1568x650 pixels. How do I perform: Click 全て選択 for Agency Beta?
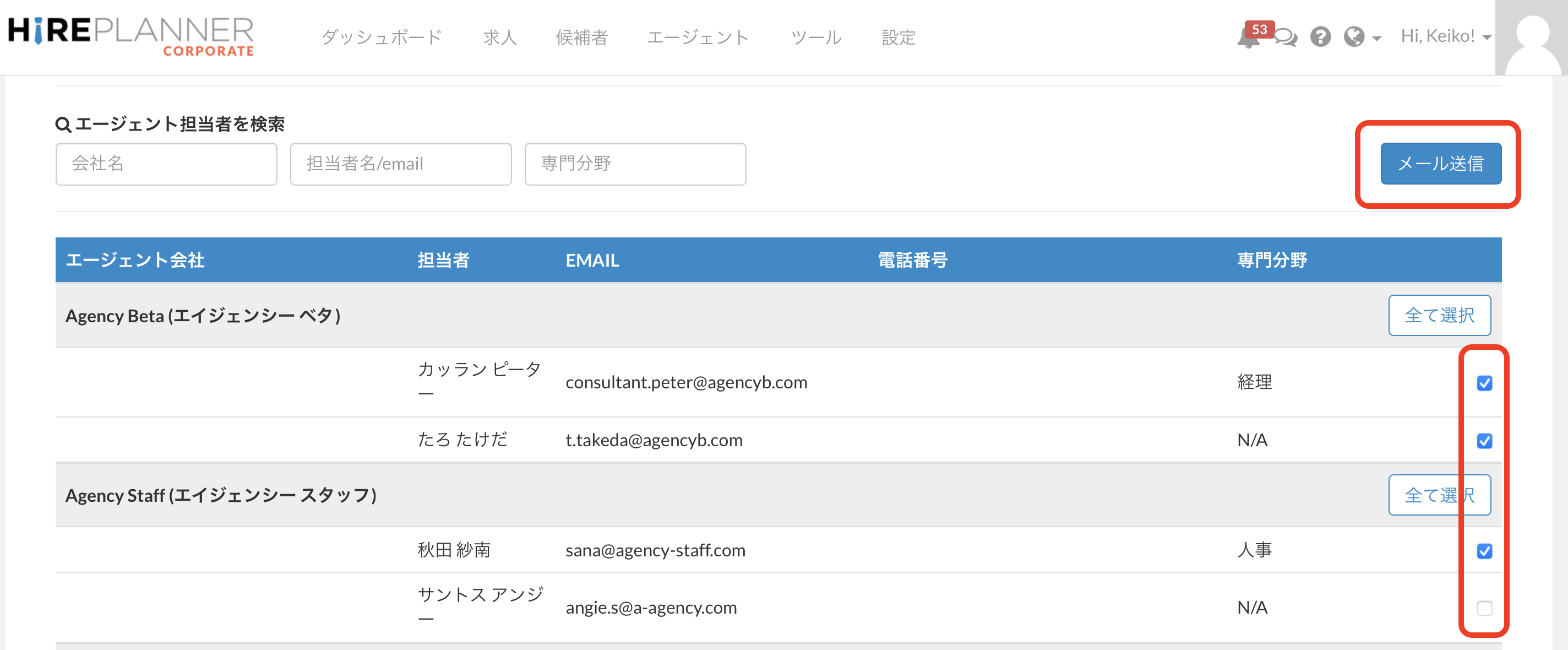1439,315
